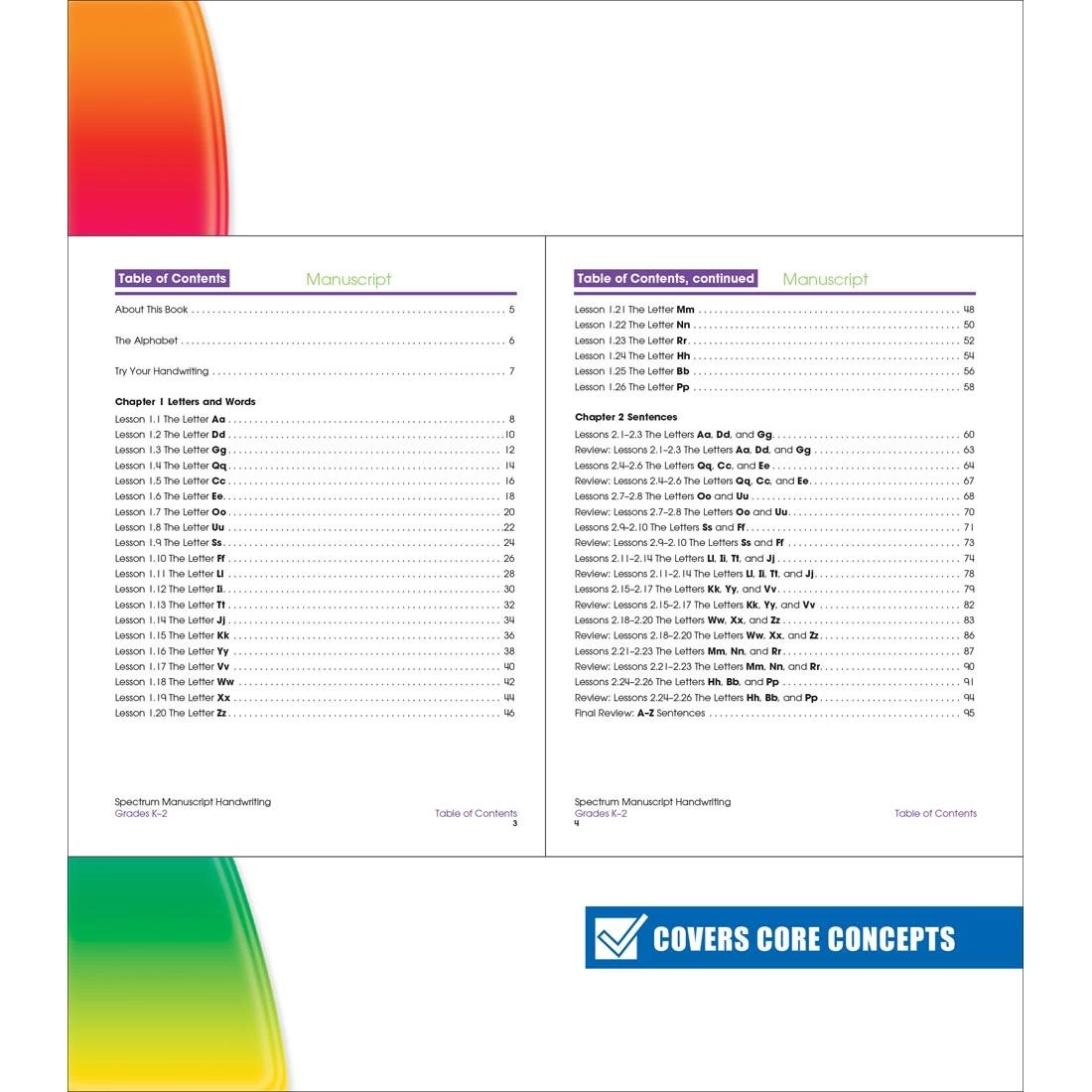Click the checkmark icon in the blue banner
Screen dimensions: 1092x1092
pos(619,937)
